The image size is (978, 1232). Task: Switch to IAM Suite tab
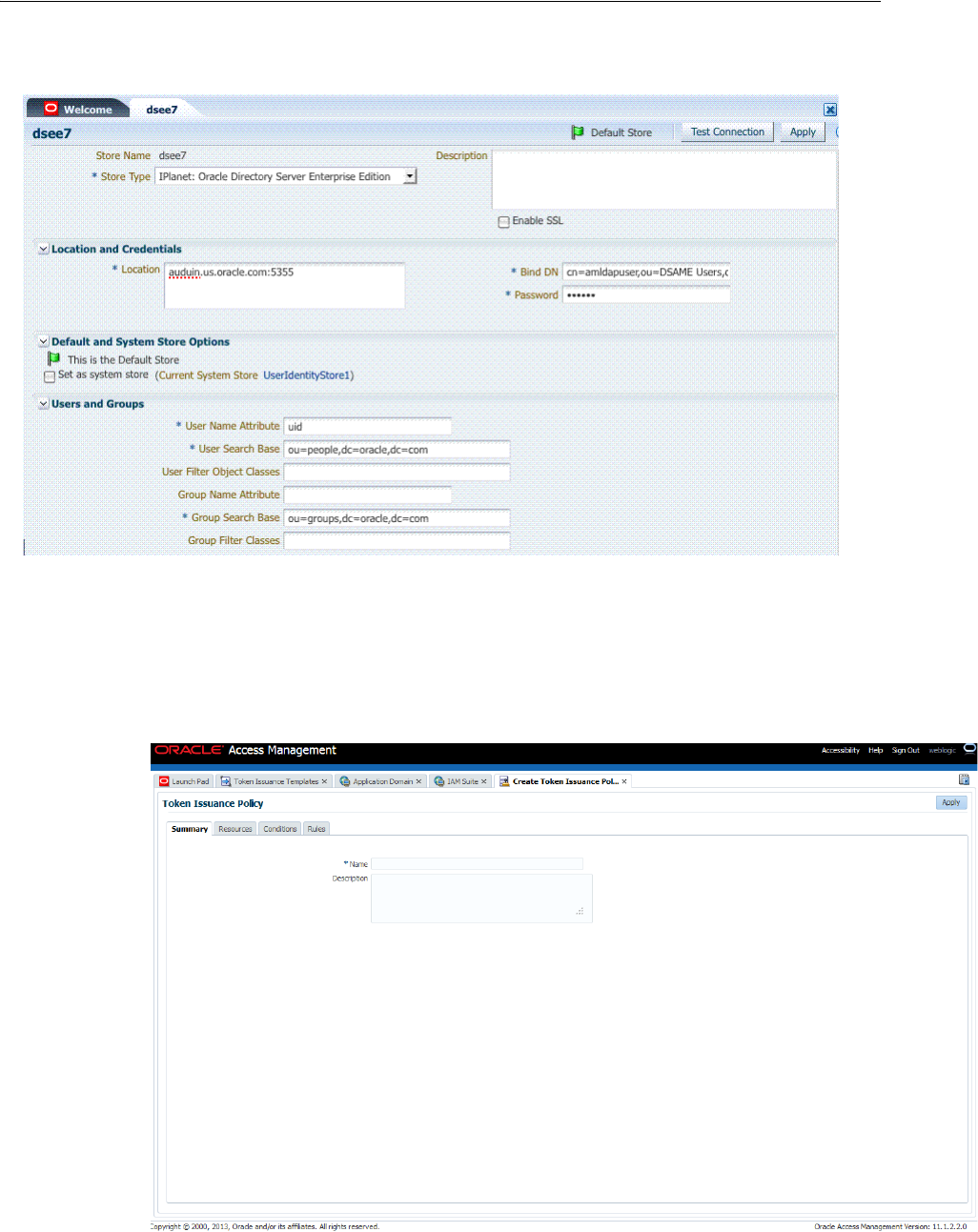tap(462, 781)
